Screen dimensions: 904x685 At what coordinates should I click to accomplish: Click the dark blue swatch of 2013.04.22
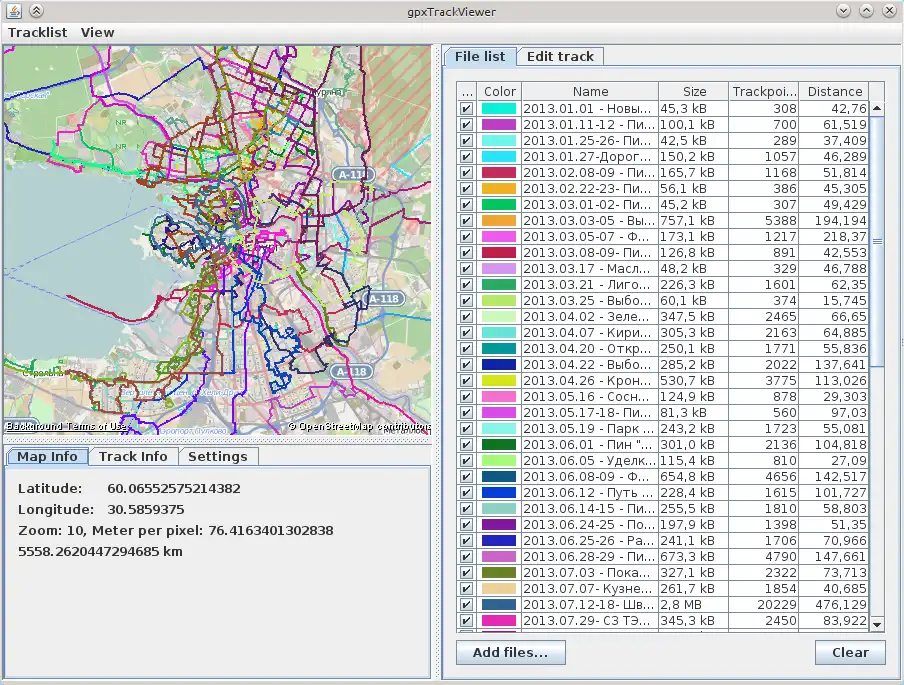(x=499, y=364)
